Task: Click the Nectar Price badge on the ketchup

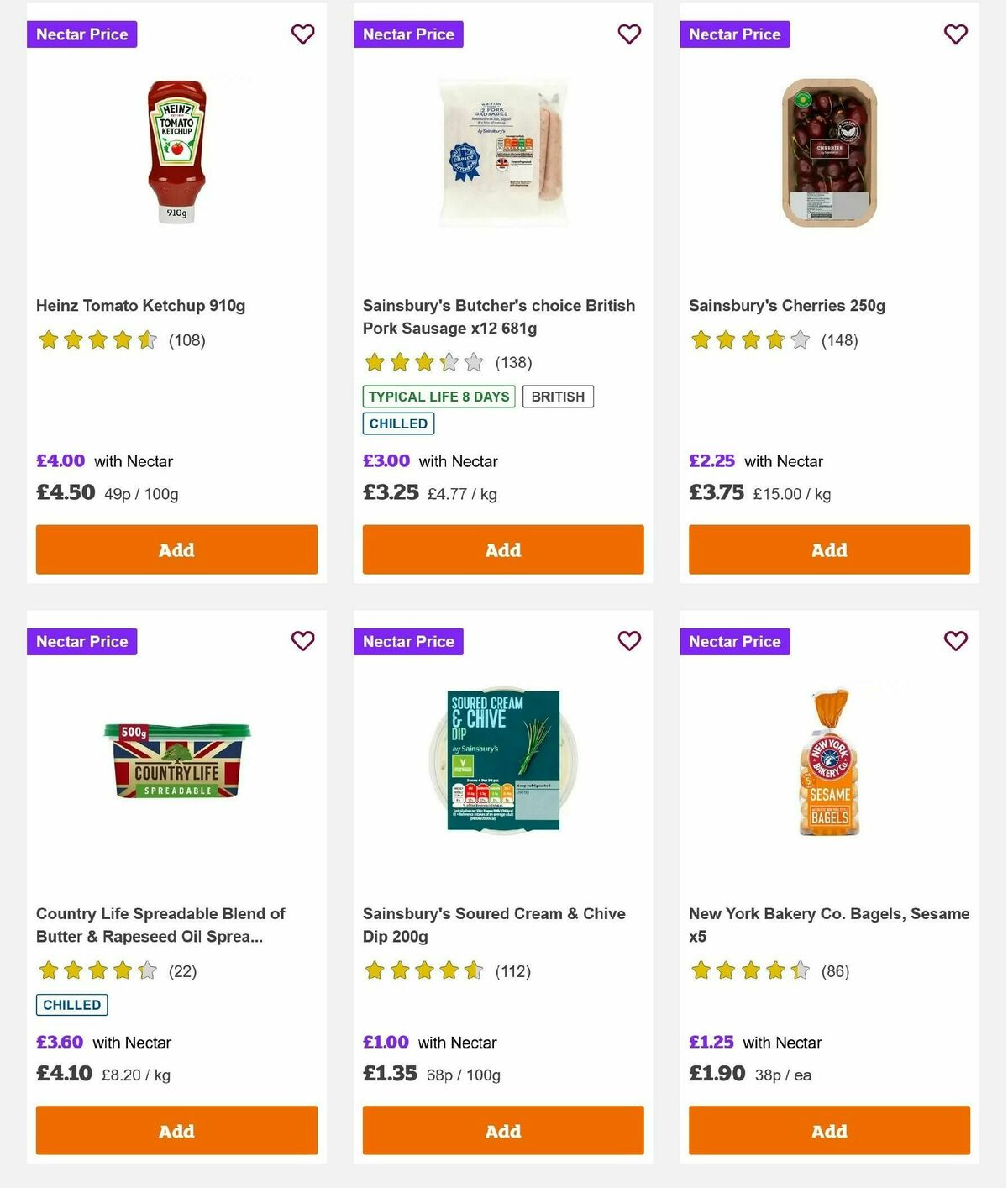Action: point(81,34)
